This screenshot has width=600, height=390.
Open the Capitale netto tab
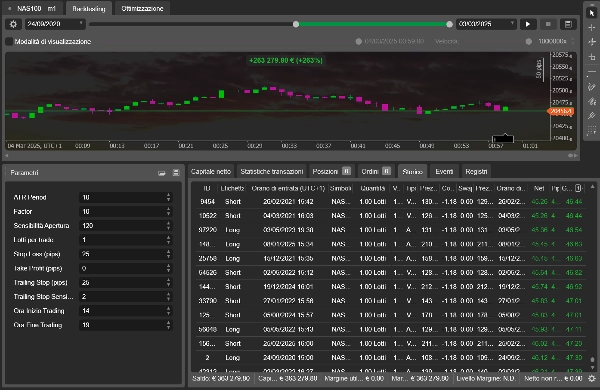[x=211, y=171]
